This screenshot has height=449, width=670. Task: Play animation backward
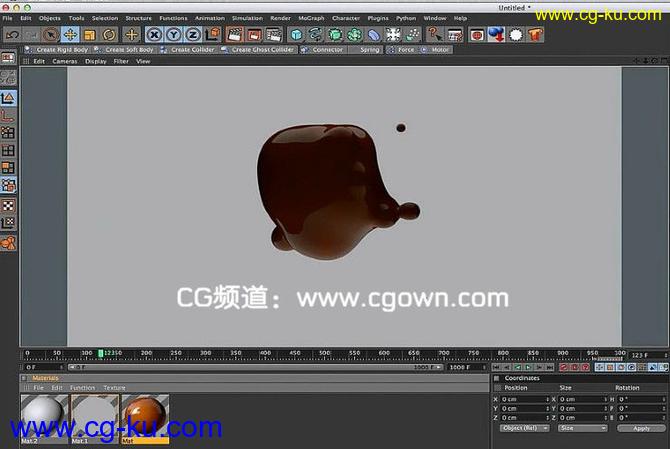click(x=517, y=367)
